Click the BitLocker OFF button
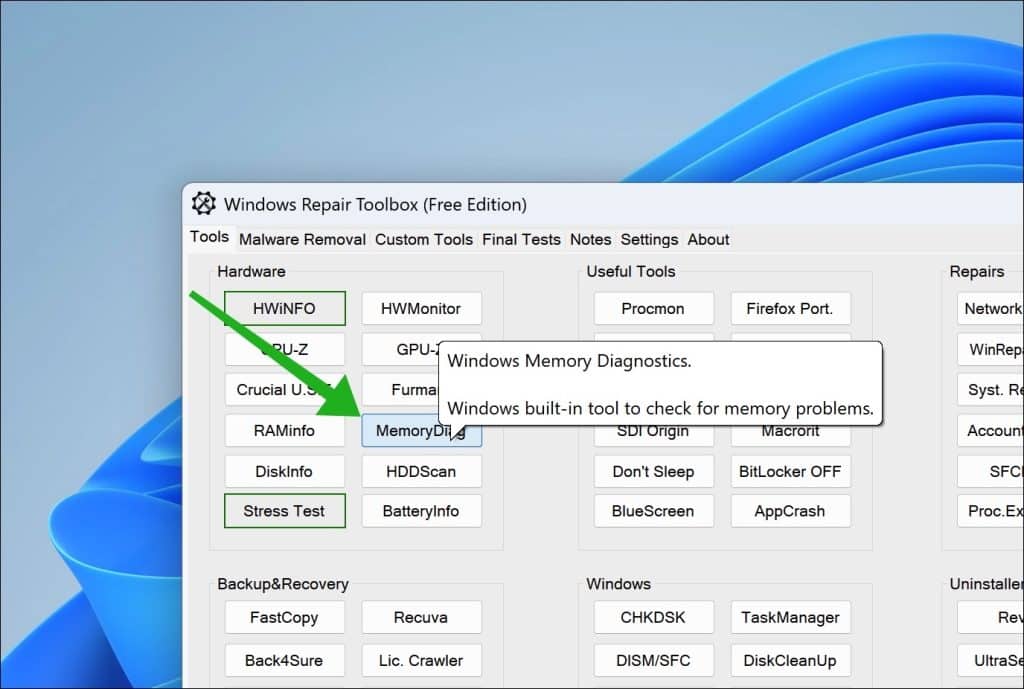The image size is (1024, 689). coord(790,471)
